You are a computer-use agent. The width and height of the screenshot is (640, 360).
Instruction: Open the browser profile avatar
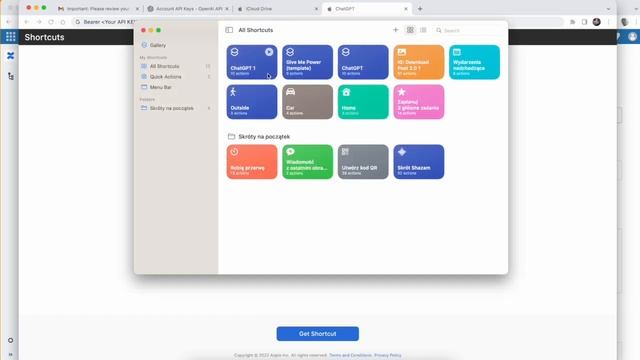pyautogui.click(x=596, y=22)
